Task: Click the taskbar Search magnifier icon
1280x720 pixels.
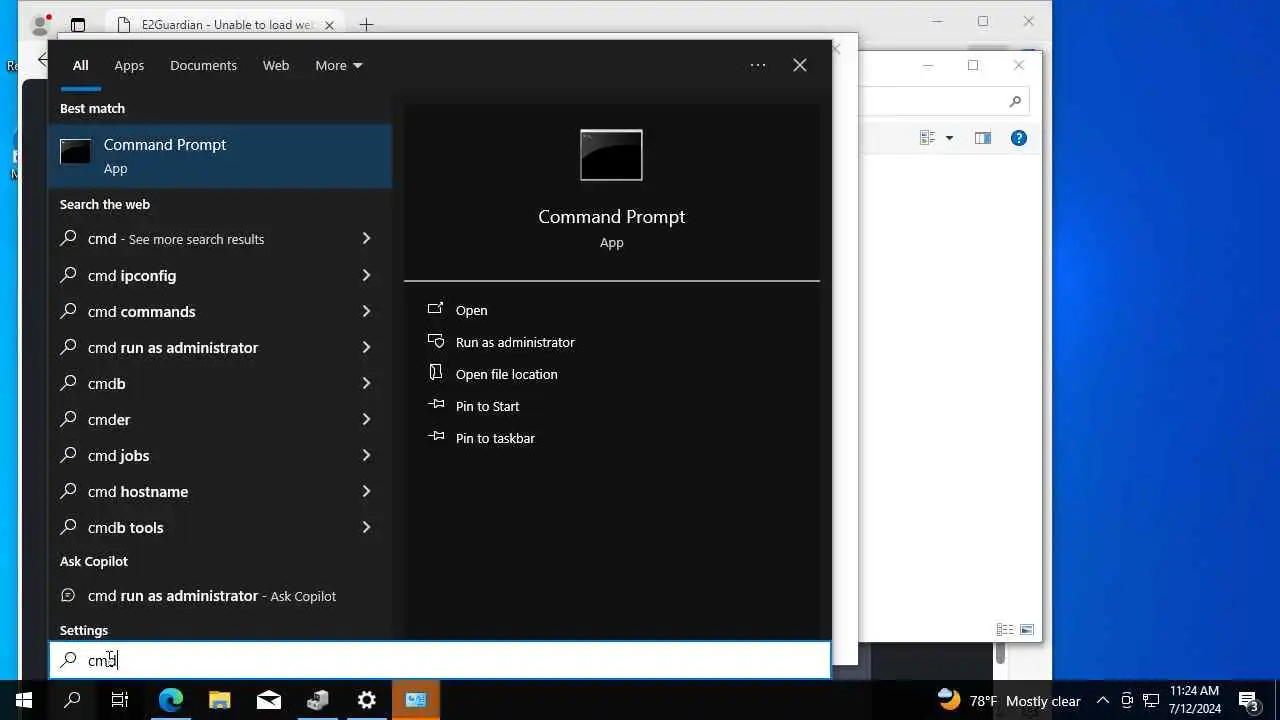Action: coord(72,700)
